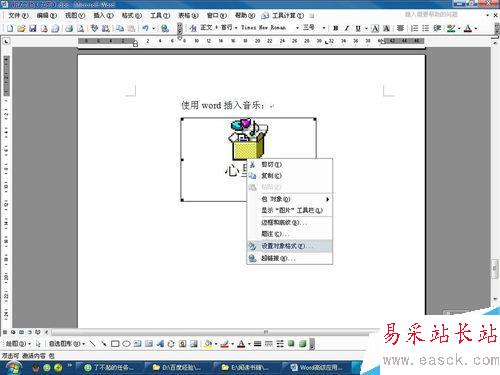Choose 边框和底纹 in context menu
This screenshot has width=500, height=375.
290,222
